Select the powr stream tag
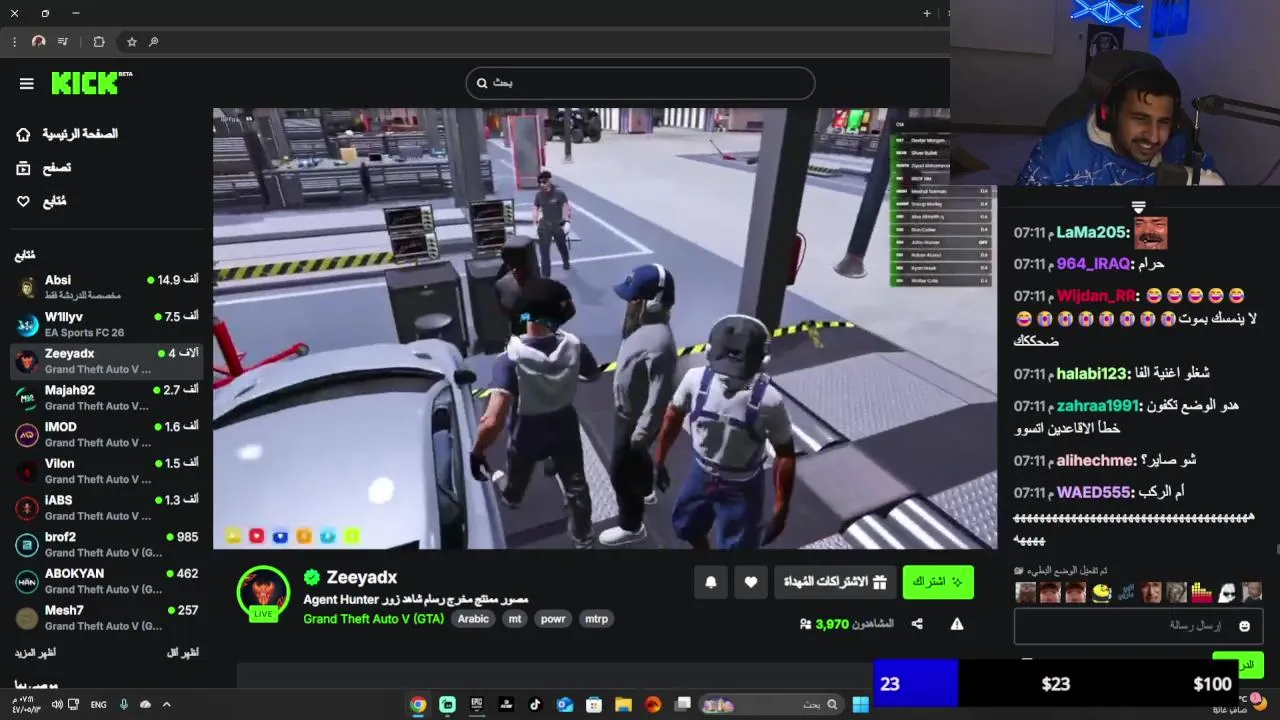 553,619
